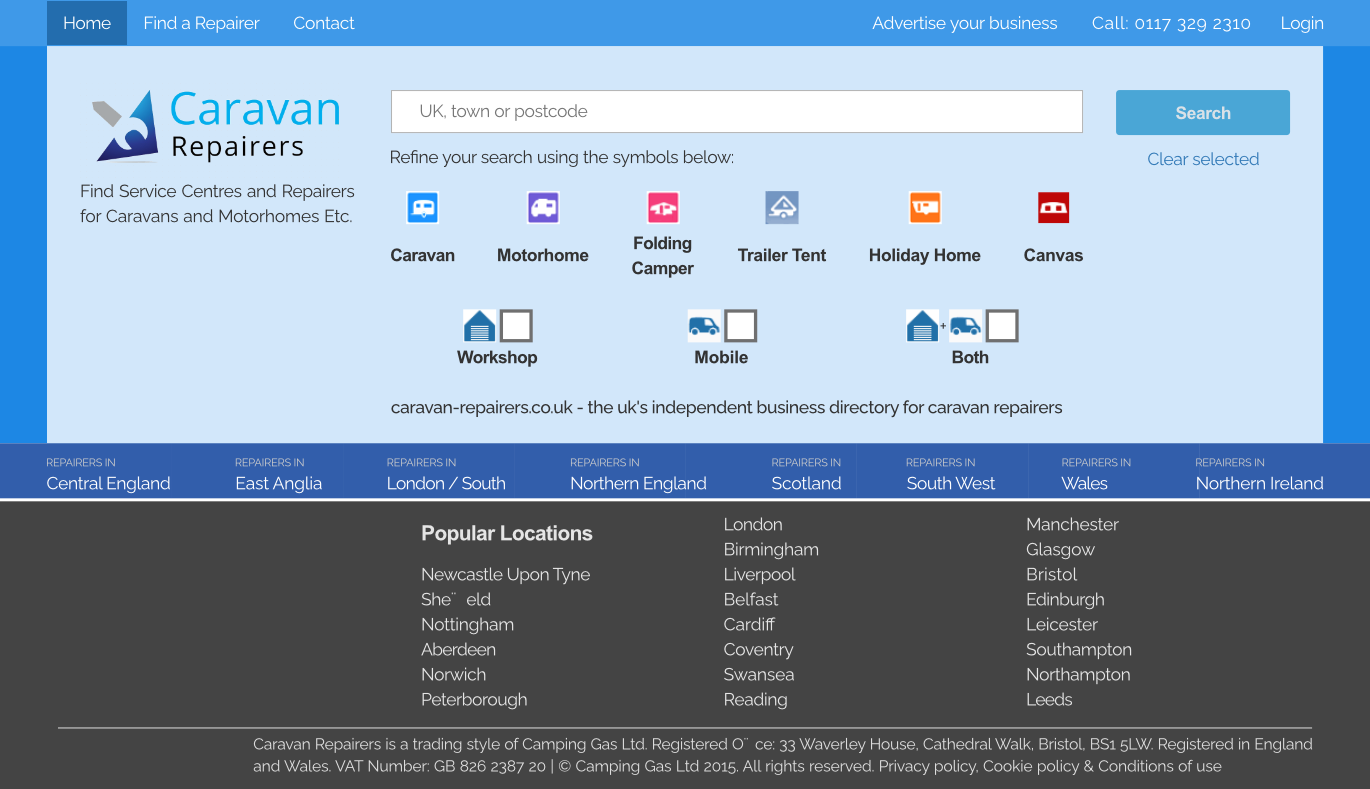Open Find a Repairer page
The width and height of the screenshot is (1370, 789).
(x=201, y=23)
